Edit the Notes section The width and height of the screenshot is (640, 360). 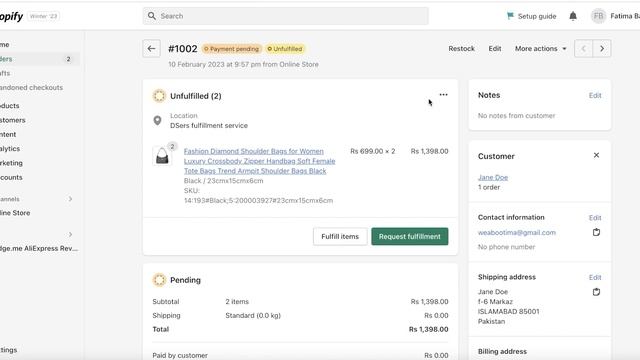pyautogui.click(x=595, y=96)
